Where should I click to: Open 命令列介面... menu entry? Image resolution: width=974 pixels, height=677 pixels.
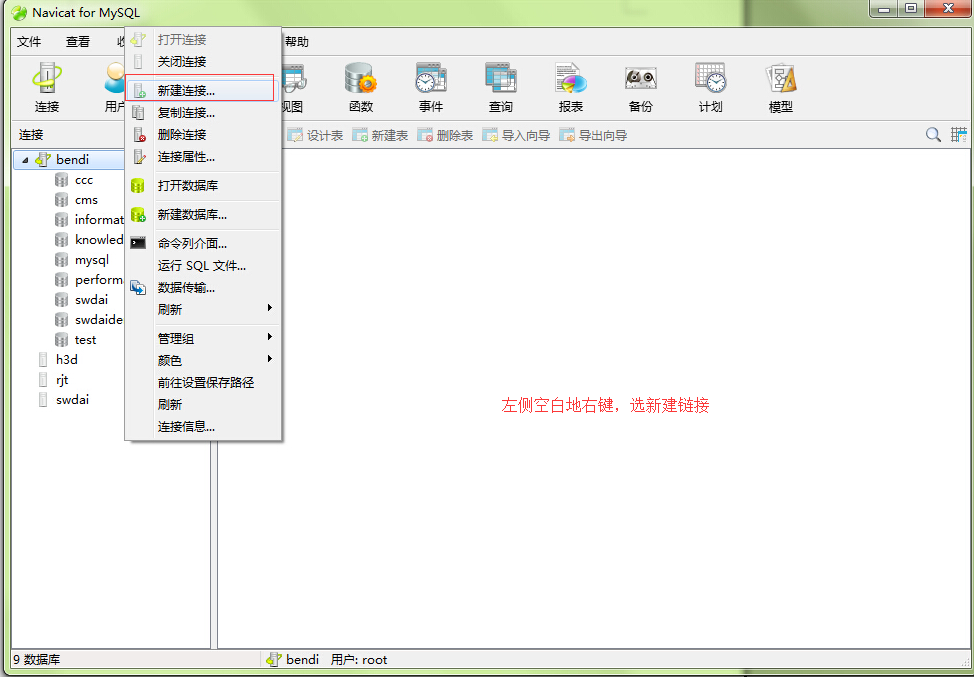pos(203,243)
